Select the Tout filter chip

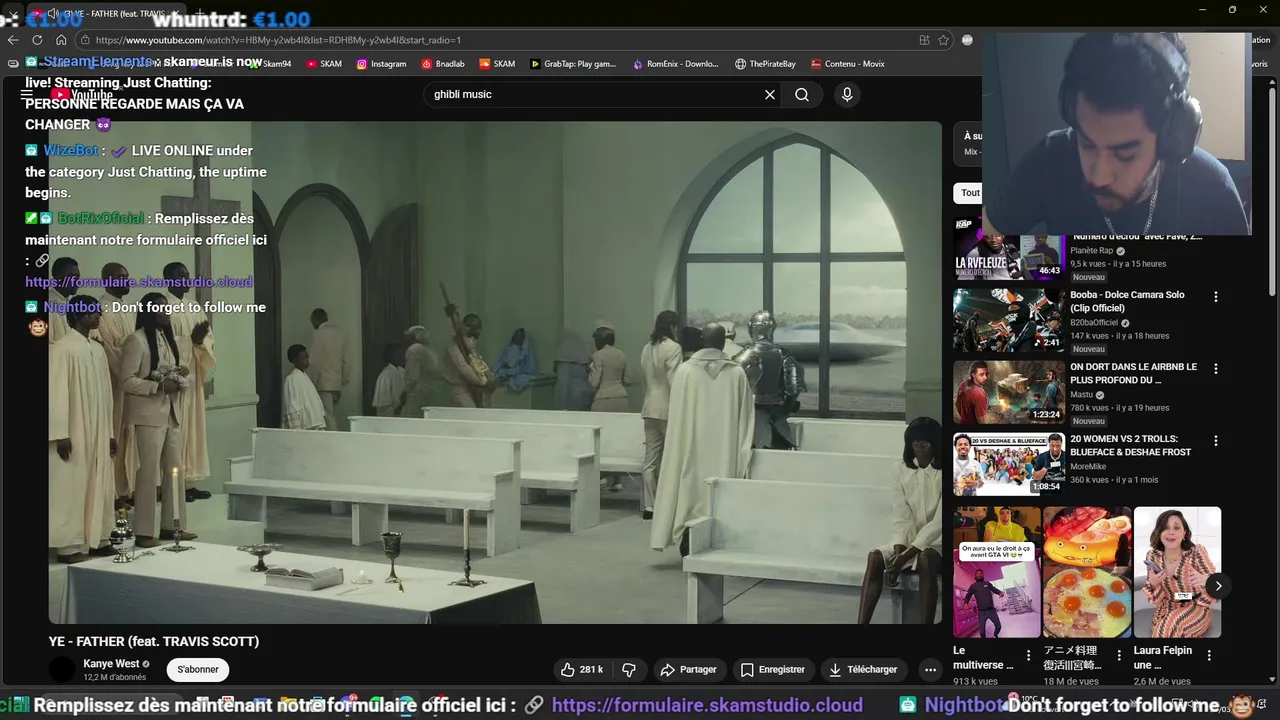pyautogui.click(x=969, y=193)
